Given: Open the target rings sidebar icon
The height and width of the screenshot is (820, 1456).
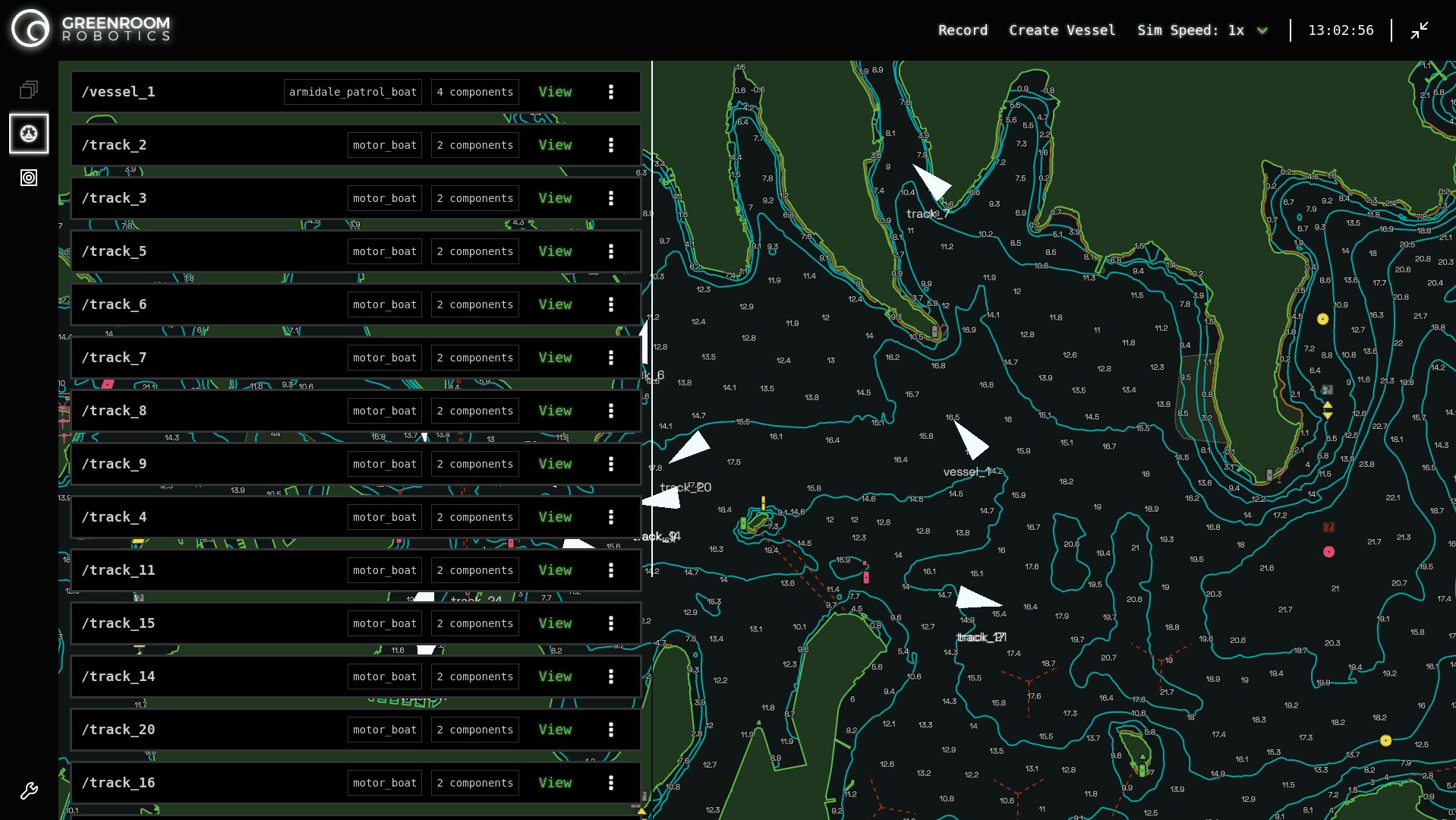Looking at the screenshot, I should [x=29, y=178].
